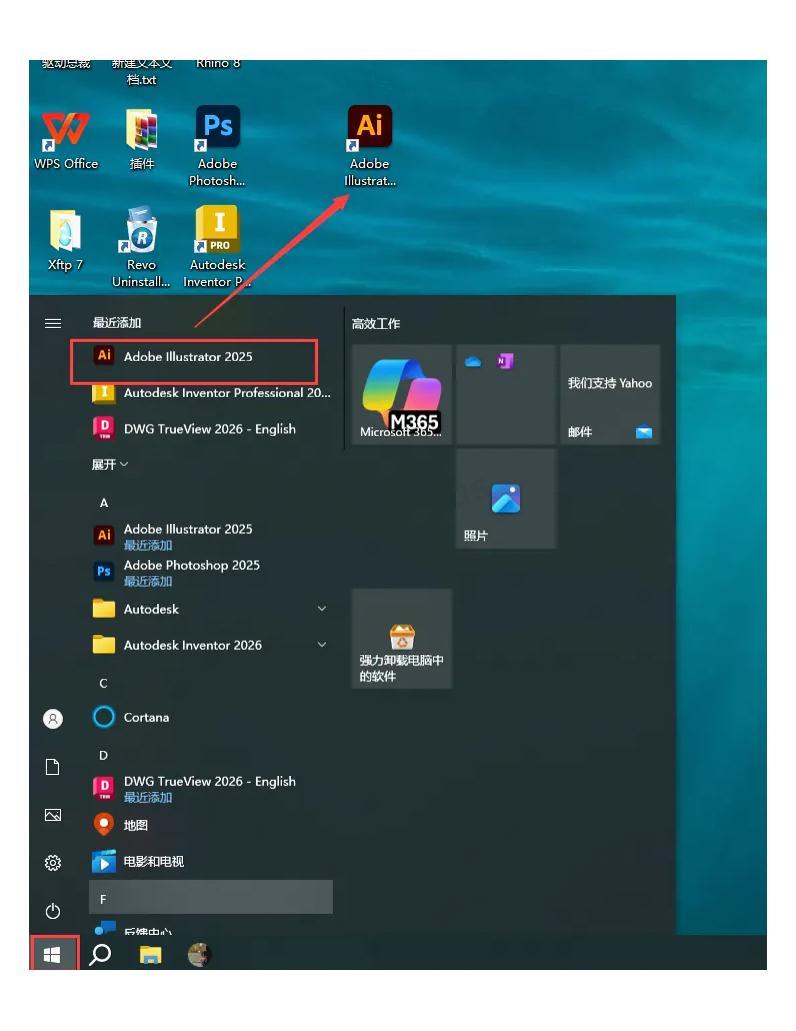Open the OneDrive and OneNote tile folder

[x=506, y=395]
